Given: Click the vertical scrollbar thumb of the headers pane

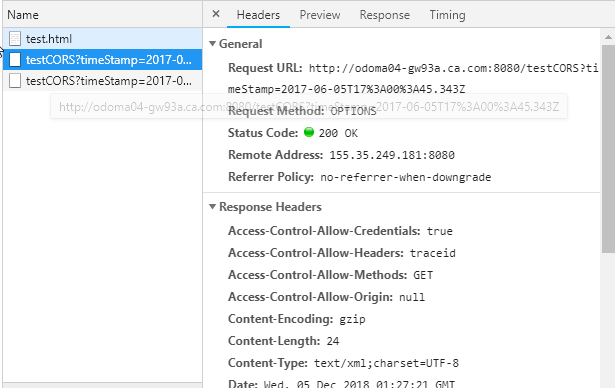Looking at the screenshot, I should (608, 149).
